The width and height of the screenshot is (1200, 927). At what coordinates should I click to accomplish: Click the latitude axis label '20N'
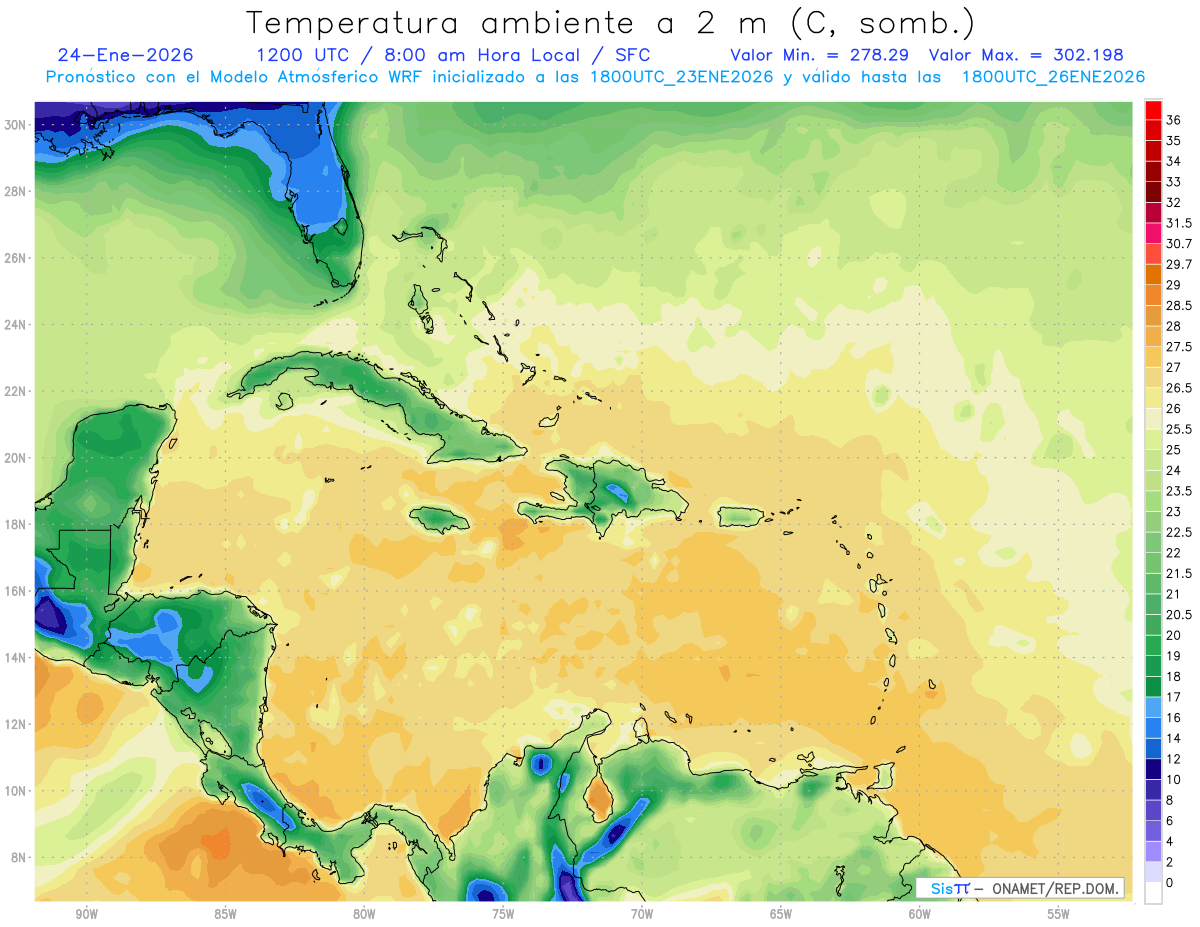coord(14,458)
